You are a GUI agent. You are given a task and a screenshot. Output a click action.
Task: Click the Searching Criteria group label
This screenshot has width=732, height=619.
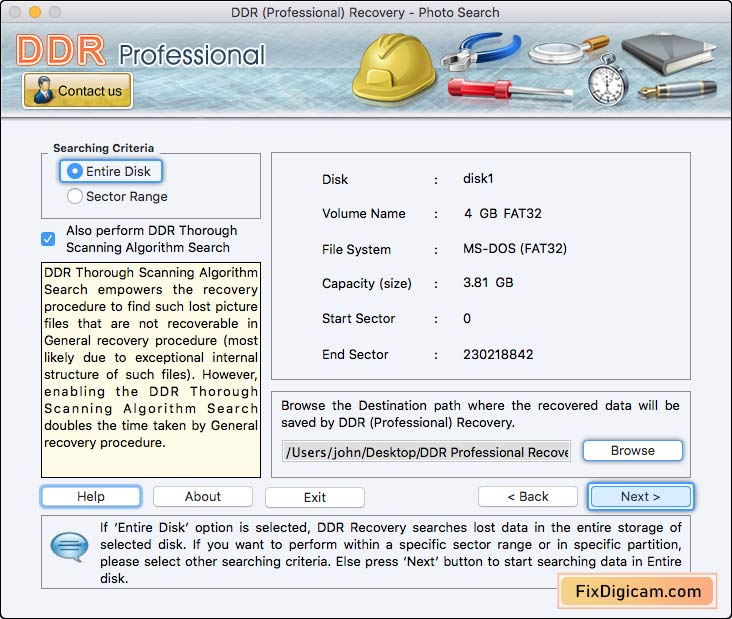point(103,148)
